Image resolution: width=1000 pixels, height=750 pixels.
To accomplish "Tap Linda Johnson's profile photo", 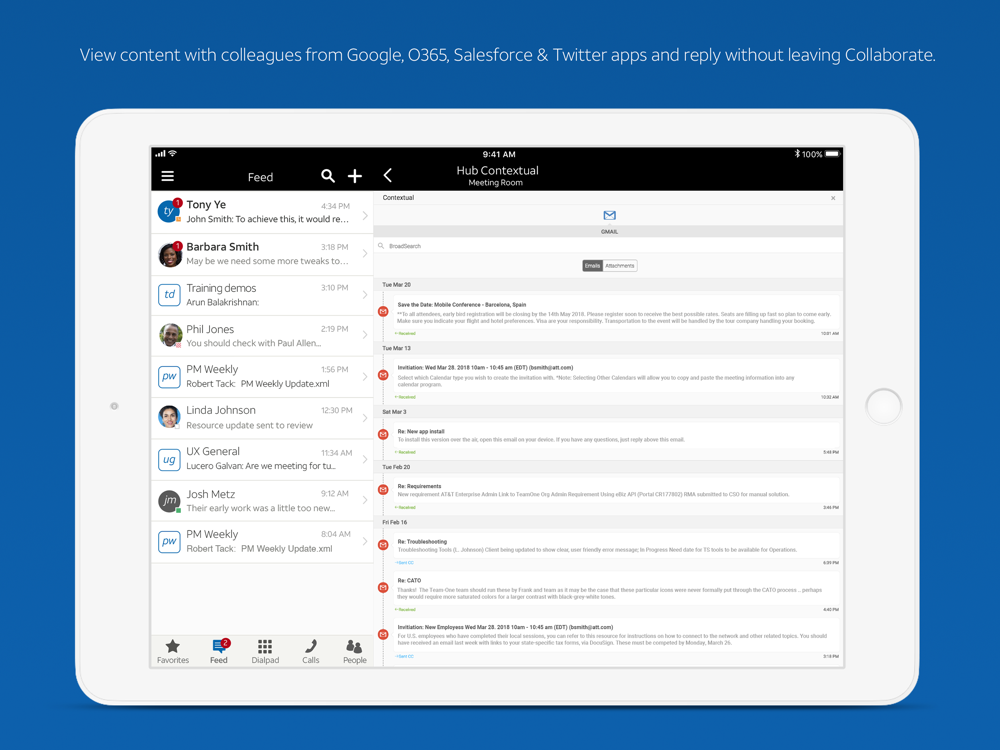I will click(x=170, y=417).
